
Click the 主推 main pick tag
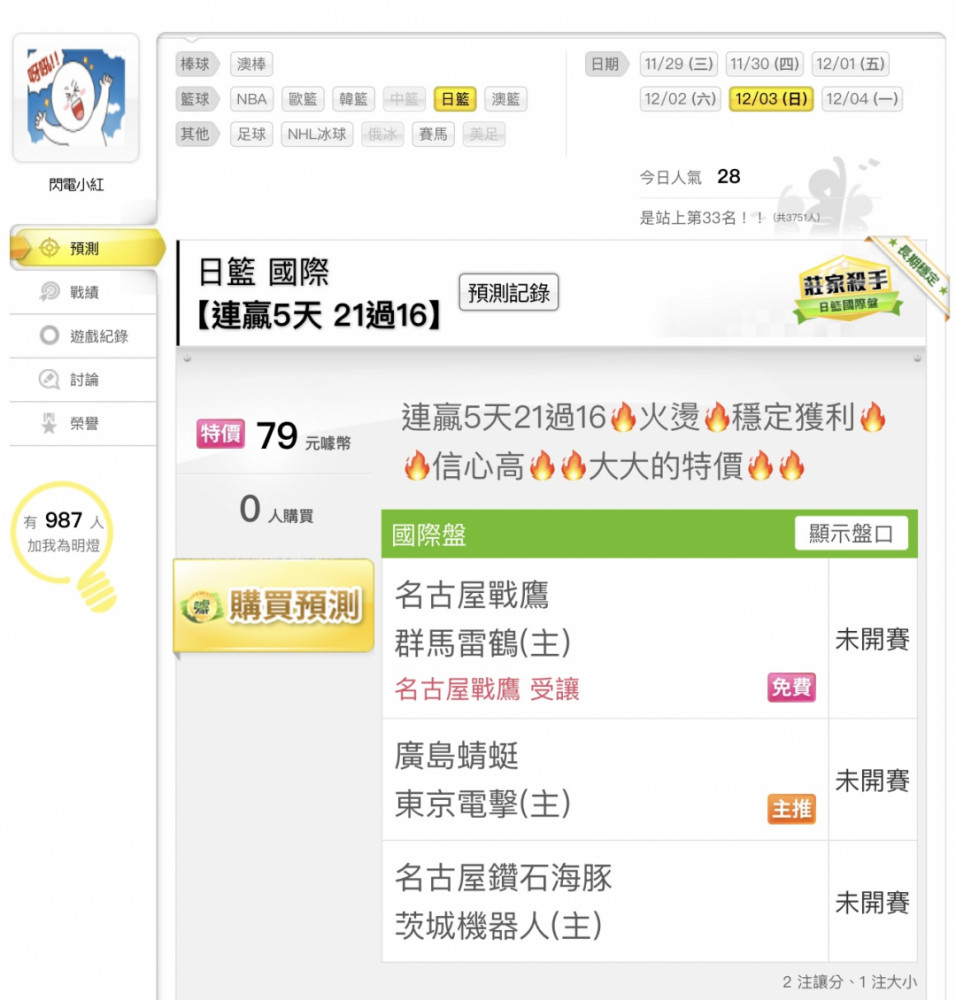(791, 809)
